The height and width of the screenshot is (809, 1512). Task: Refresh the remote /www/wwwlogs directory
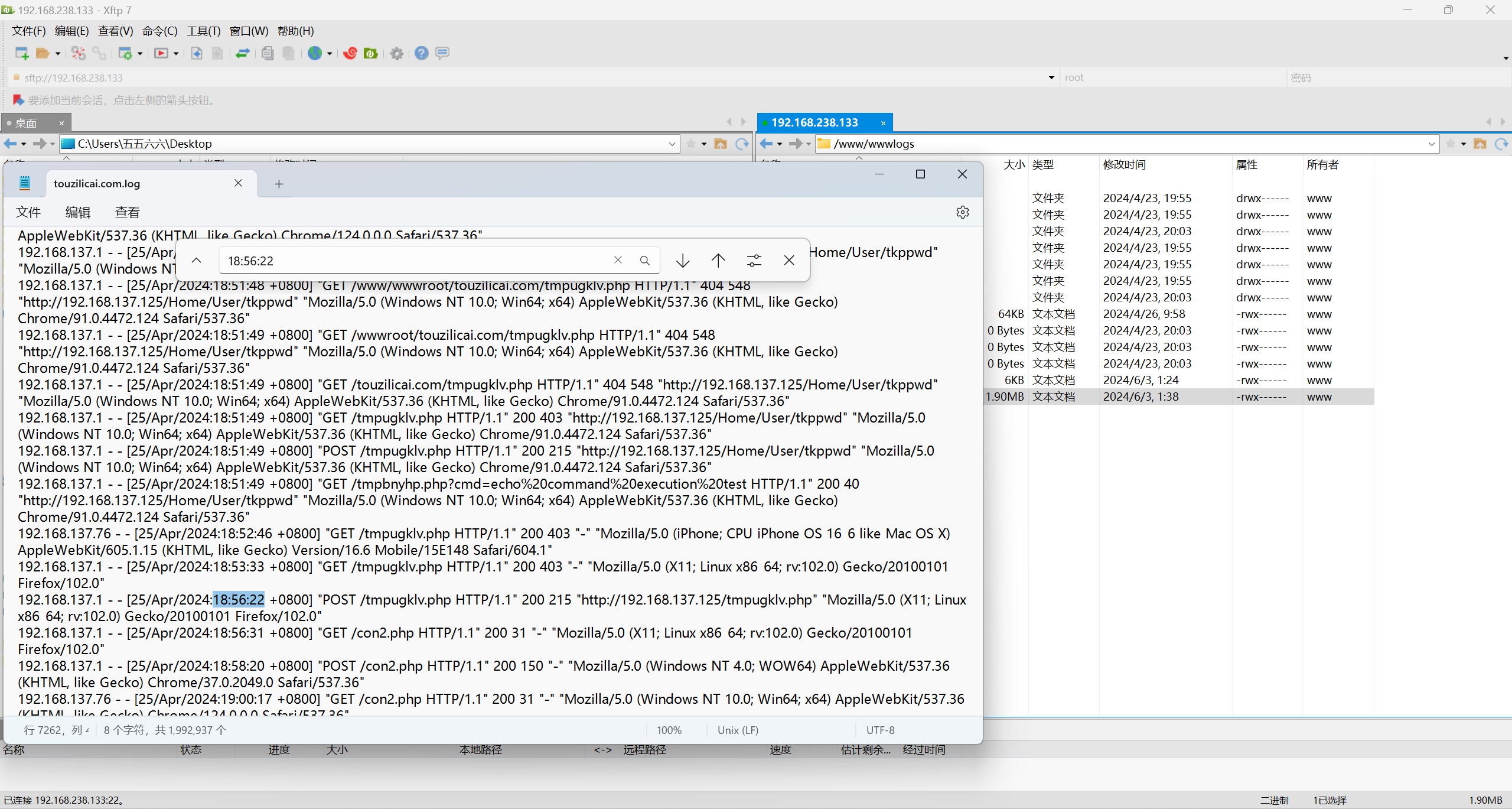coord(1501,144)
